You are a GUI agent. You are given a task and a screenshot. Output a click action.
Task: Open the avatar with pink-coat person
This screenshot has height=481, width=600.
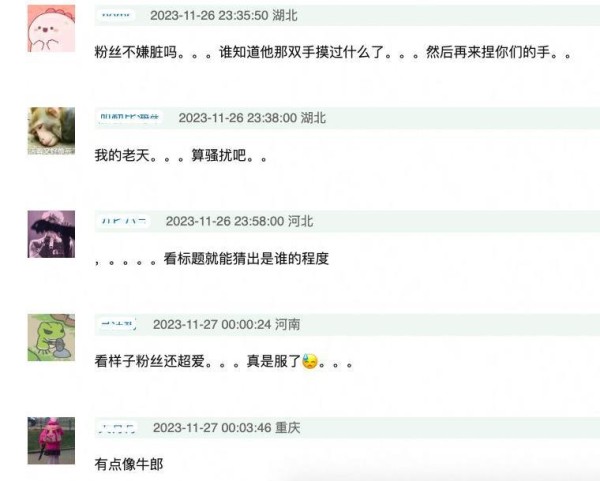(51, 440)
